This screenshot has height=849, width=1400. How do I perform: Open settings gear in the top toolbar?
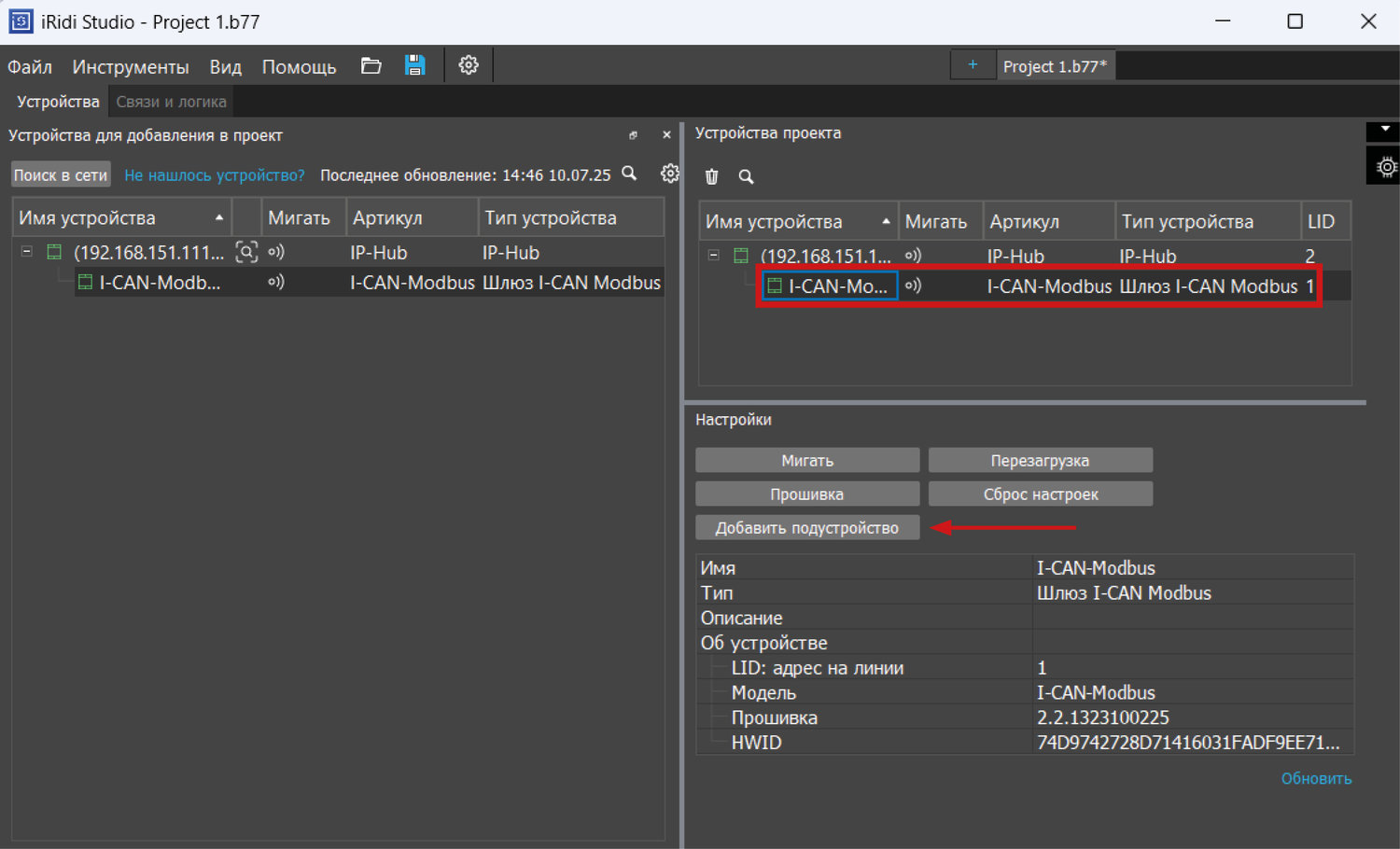click(x=469, y=65)
